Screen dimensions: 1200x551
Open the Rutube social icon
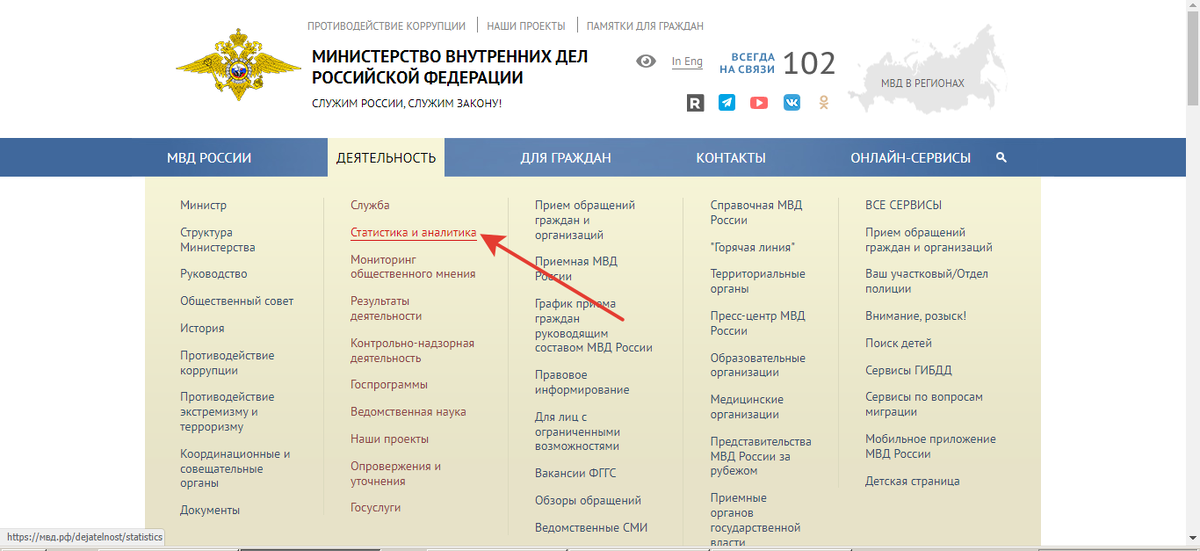(x=695, y=102)
